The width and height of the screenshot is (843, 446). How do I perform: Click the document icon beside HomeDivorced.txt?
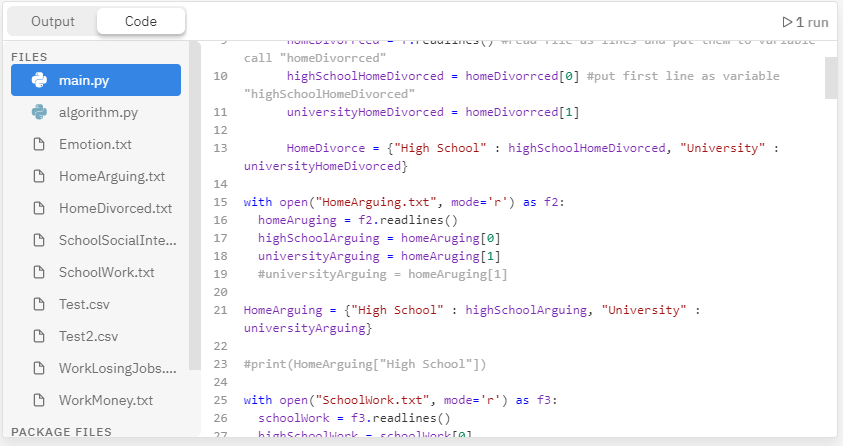pyautogui.click(x=39, y=208)
